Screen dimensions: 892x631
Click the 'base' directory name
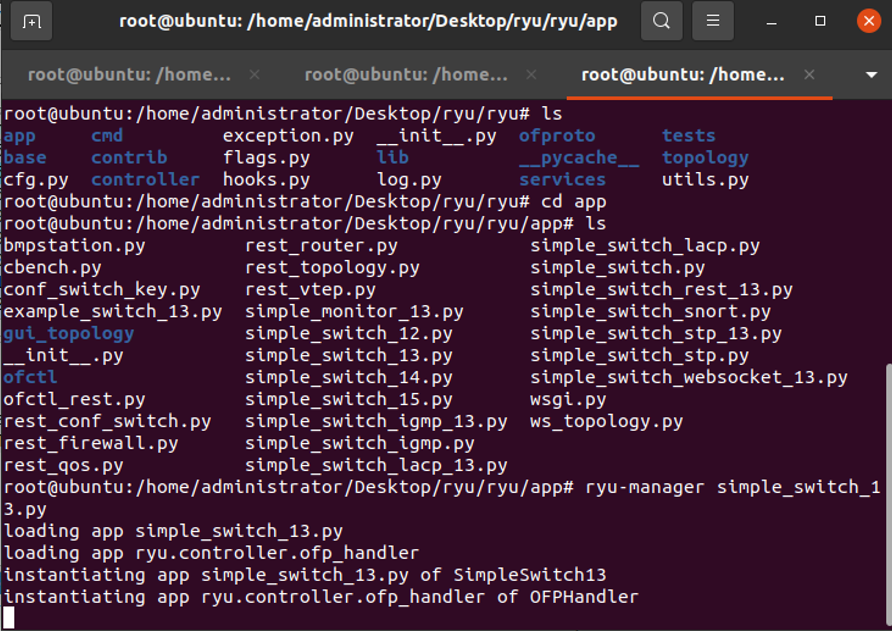pyautogui.click(x=25, y=158)
